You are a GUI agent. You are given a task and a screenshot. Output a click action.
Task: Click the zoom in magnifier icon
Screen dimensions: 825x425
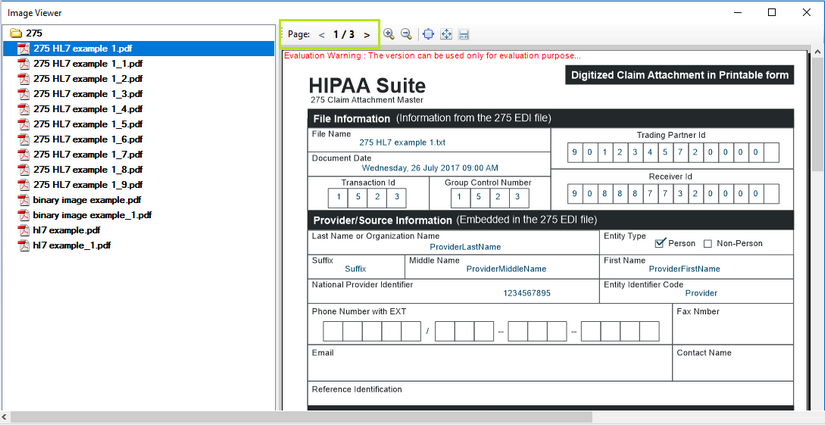[x=389, y=34]
